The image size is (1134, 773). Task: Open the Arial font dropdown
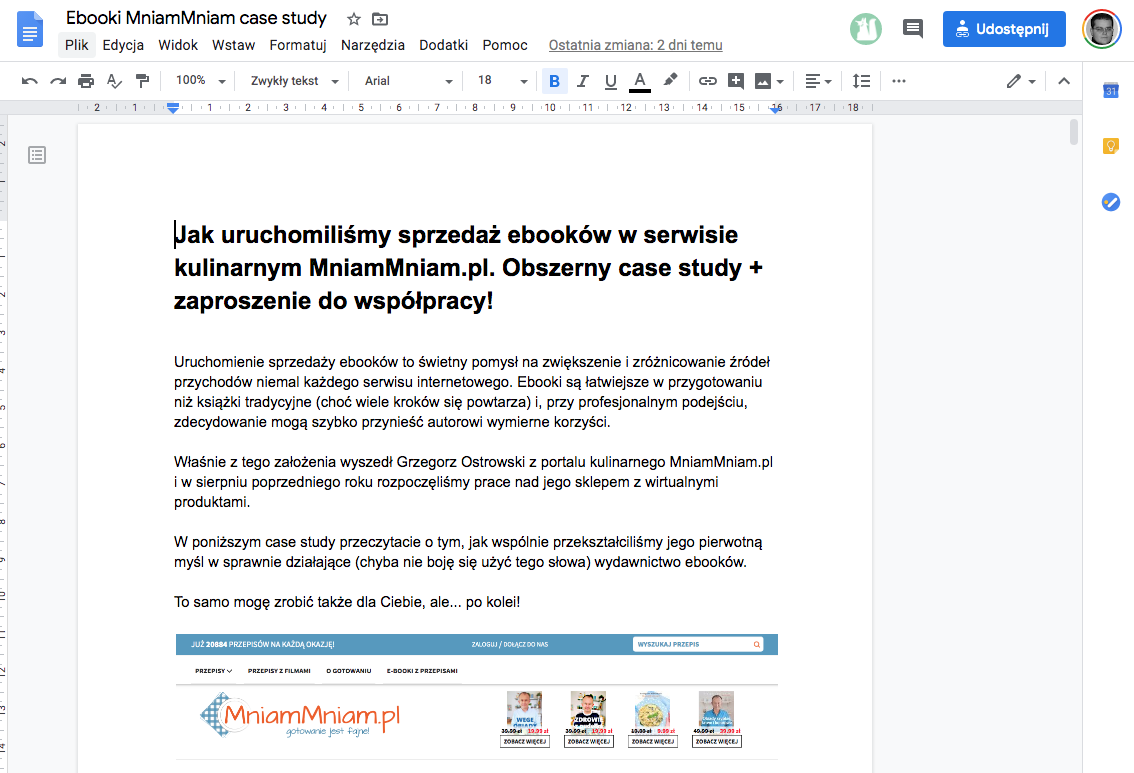point(408,81)
